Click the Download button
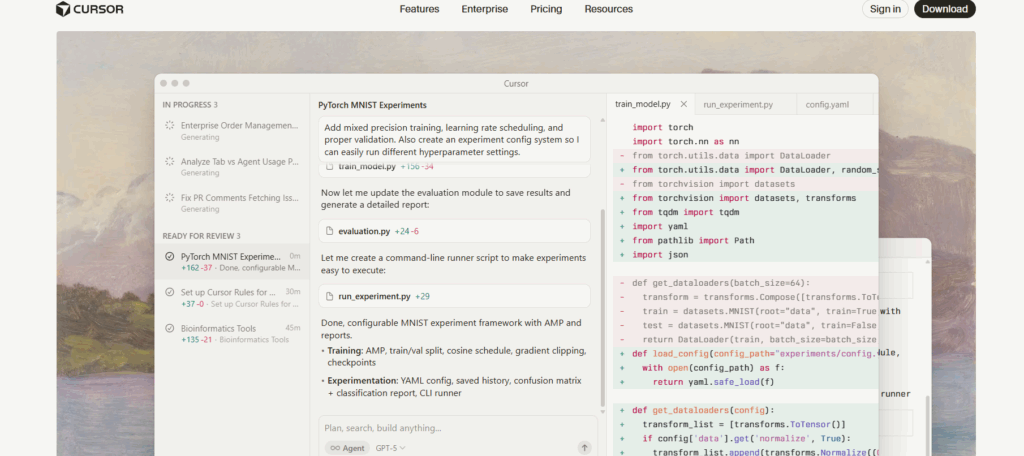Viewport: 1024px width, 456px height. click(x=944, y=9)
